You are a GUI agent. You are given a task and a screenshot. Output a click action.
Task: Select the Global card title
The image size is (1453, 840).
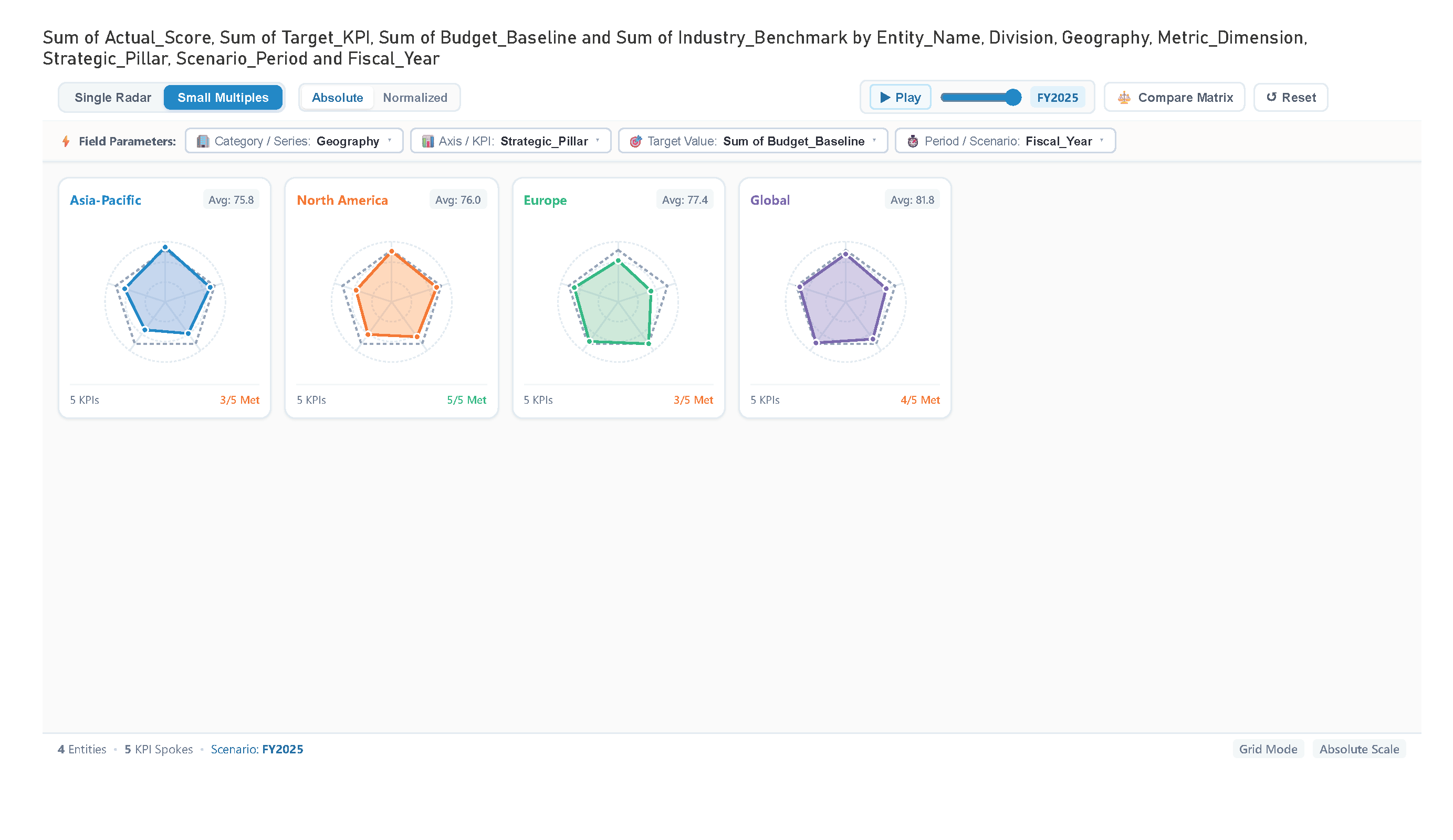tap(770, 200)
